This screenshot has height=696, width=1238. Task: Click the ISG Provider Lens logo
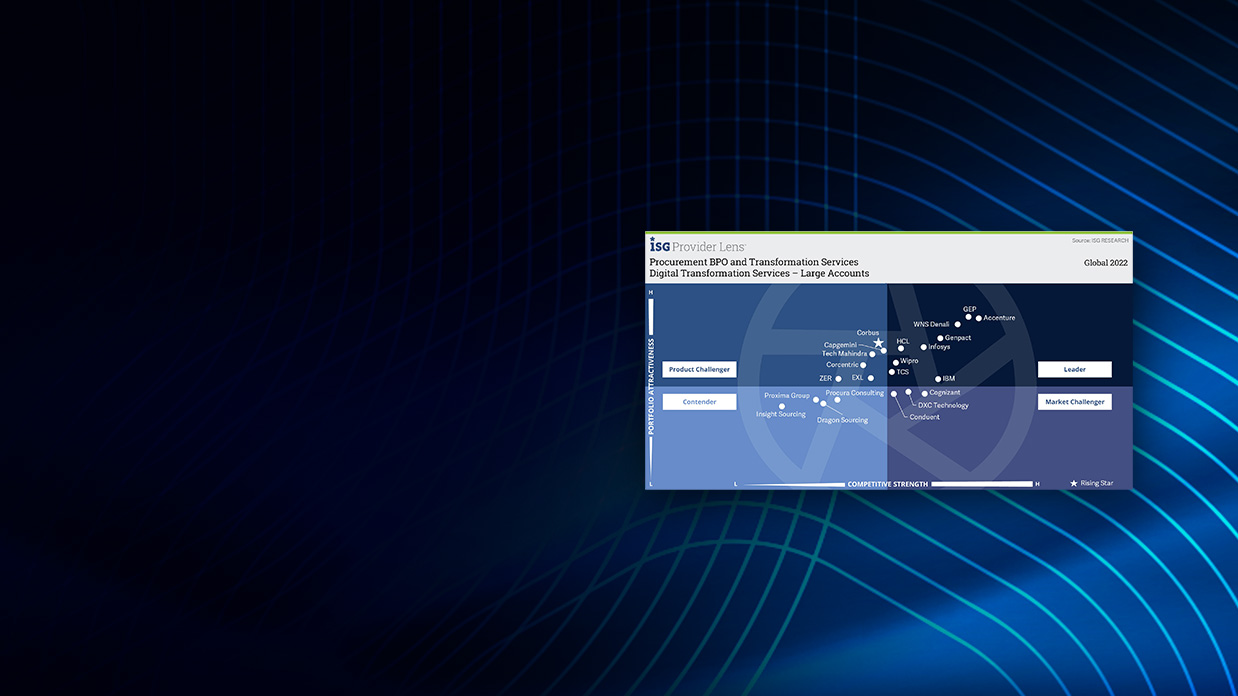click(697, 245)
